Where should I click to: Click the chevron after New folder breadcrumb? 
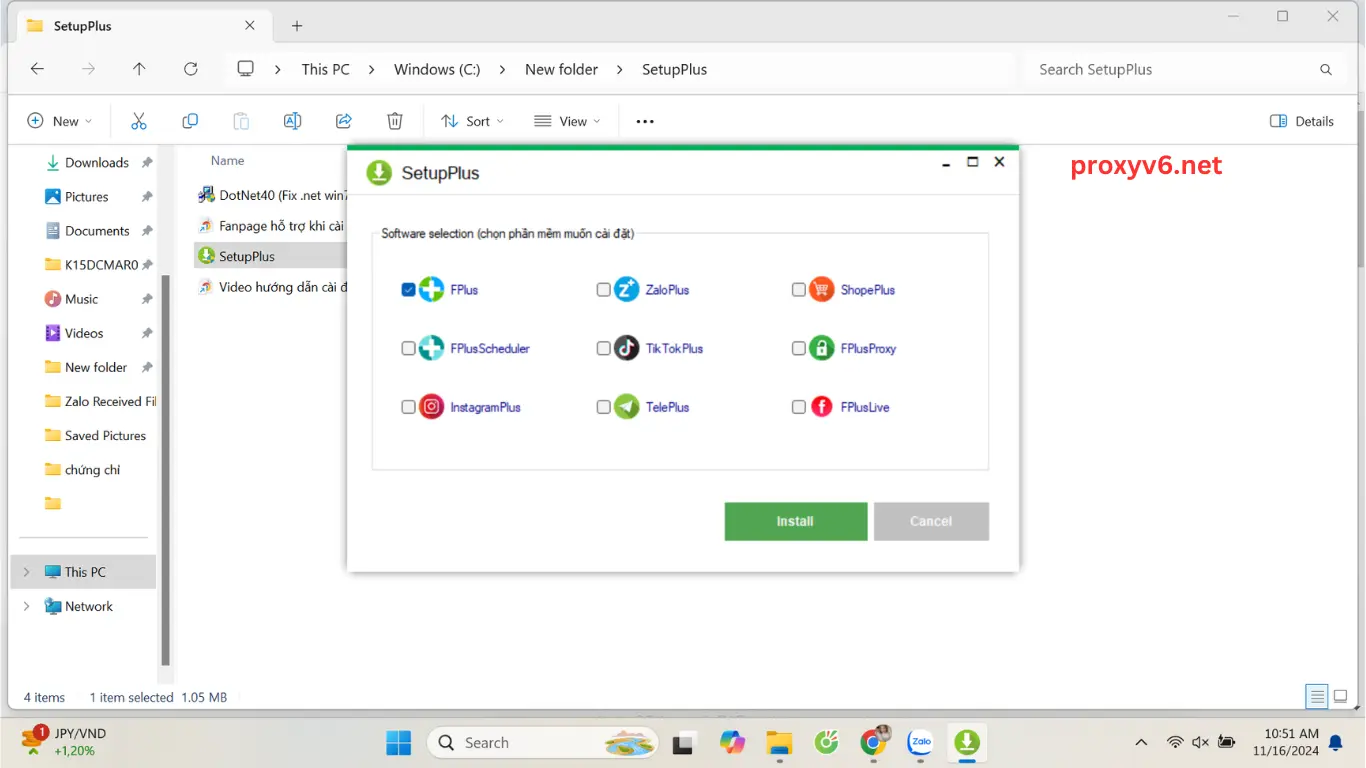click(620, 69)
